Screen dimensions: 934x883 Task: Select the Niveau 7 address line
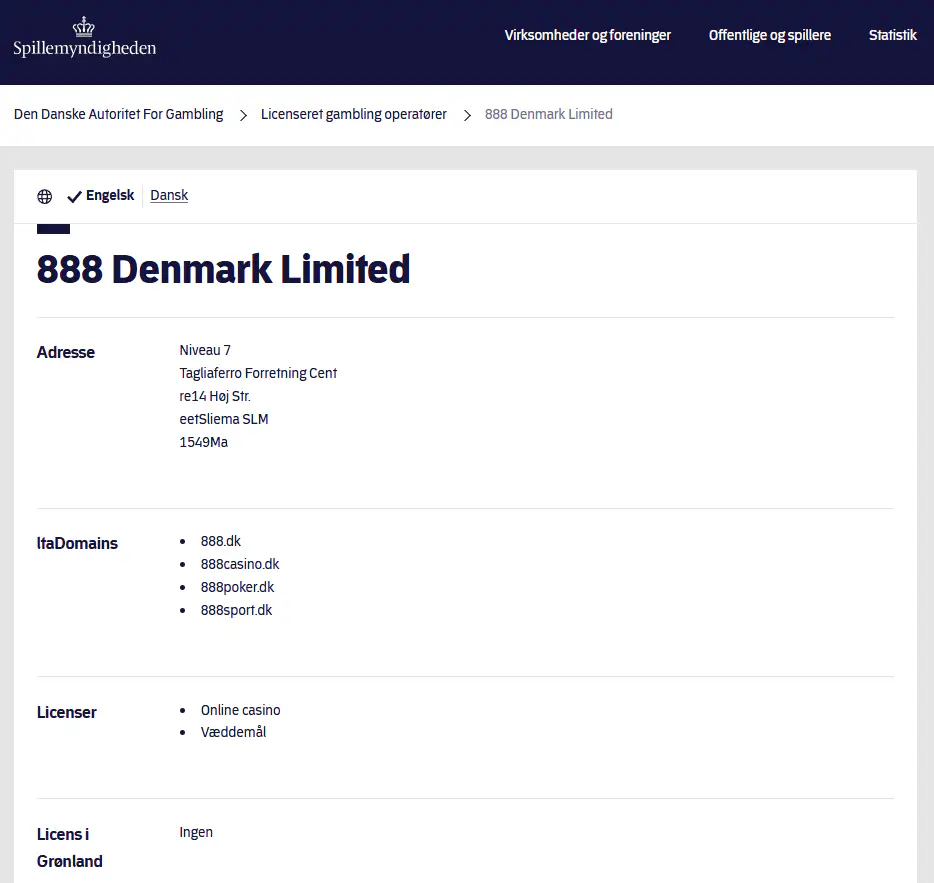pos(205,350)
